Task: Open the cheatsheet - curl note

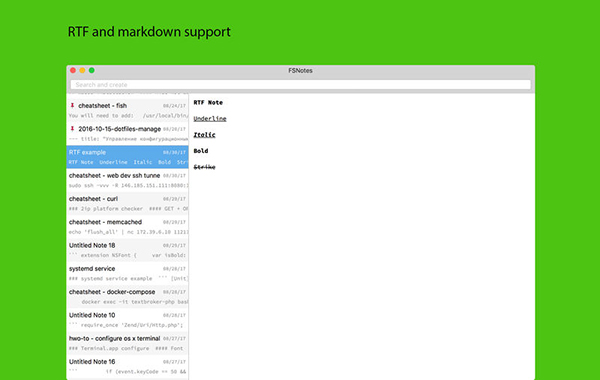Action: [127, 204]
